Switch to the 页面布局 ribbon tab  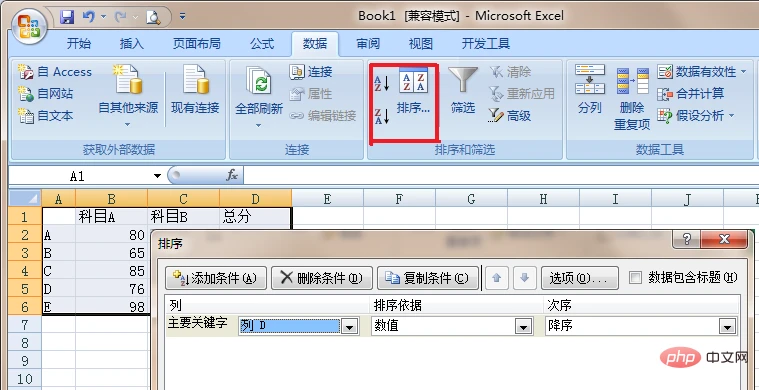[x=197, y=44]
